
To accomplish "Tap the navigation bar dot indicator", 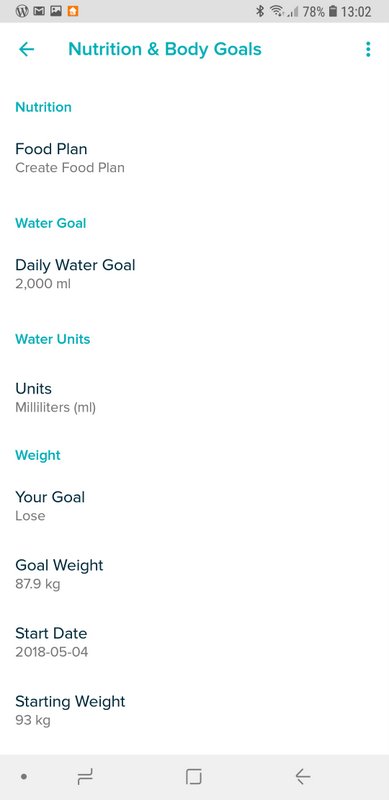I will click(x=23, y=777).
